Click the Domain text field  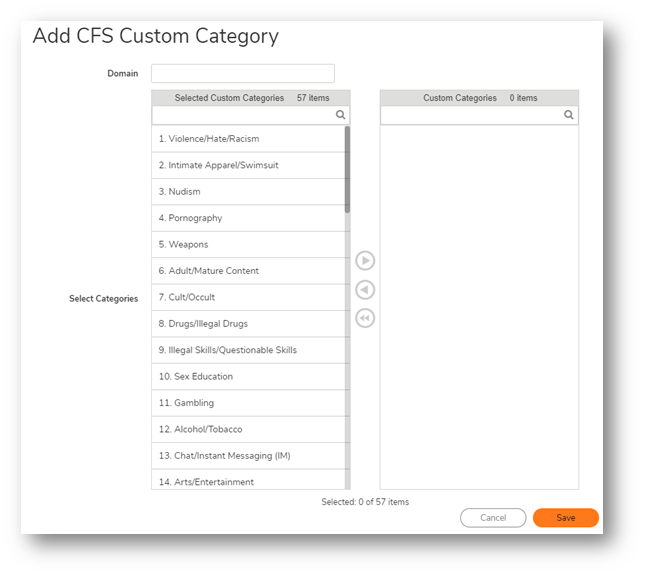click(x=243, y=73)
